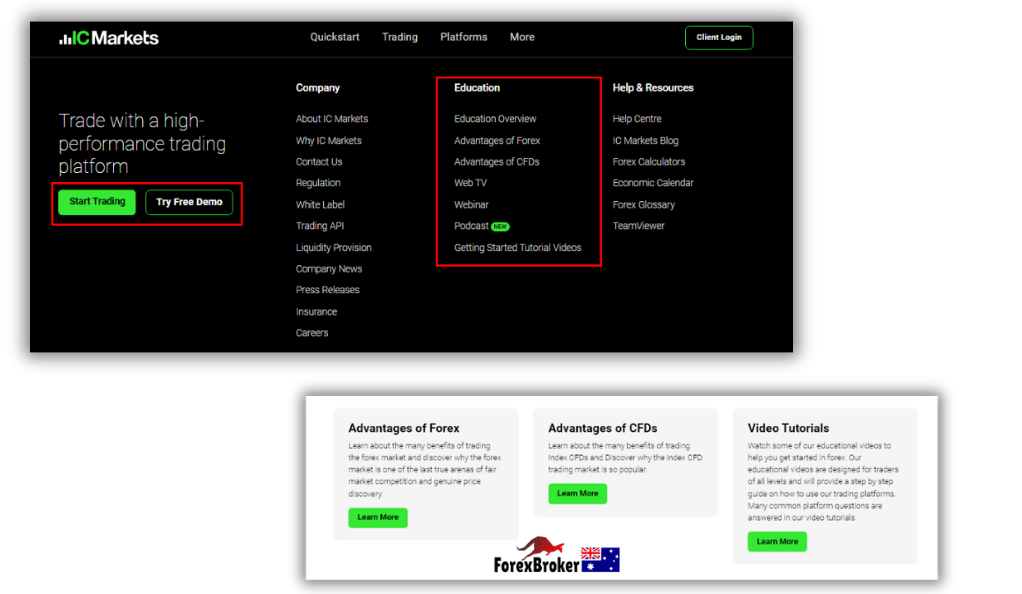Screen dimensions: 1022x594
Task: Open Trading API link
Action: [319, 226]
